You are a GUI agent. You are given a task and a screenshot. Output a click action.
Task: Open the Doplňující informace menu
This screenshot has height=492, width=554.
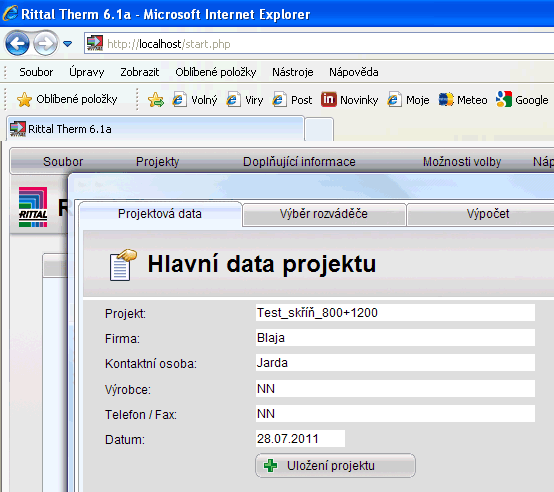(299, 162)
